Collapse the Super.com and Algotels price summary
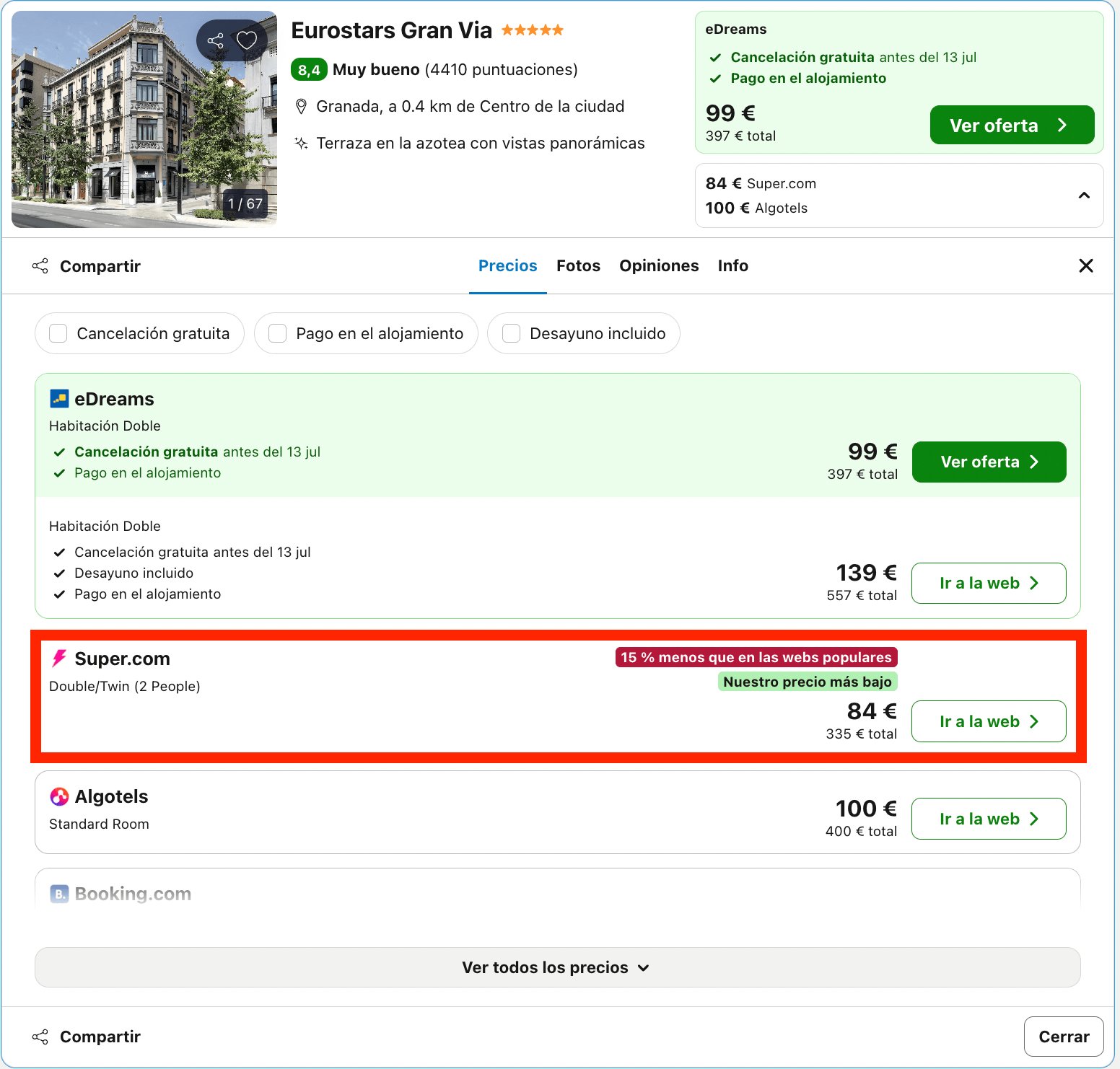Viewport: 1120px width, 1069px height. 1084,195
